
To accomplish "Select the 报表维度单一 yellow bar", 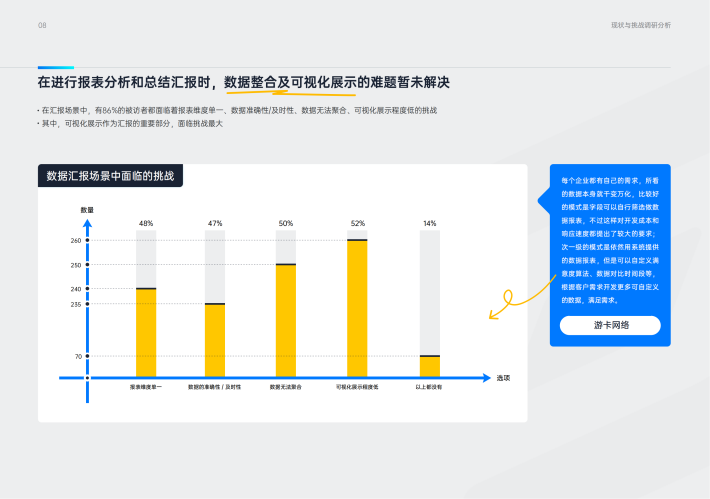I will coord(146,332).
